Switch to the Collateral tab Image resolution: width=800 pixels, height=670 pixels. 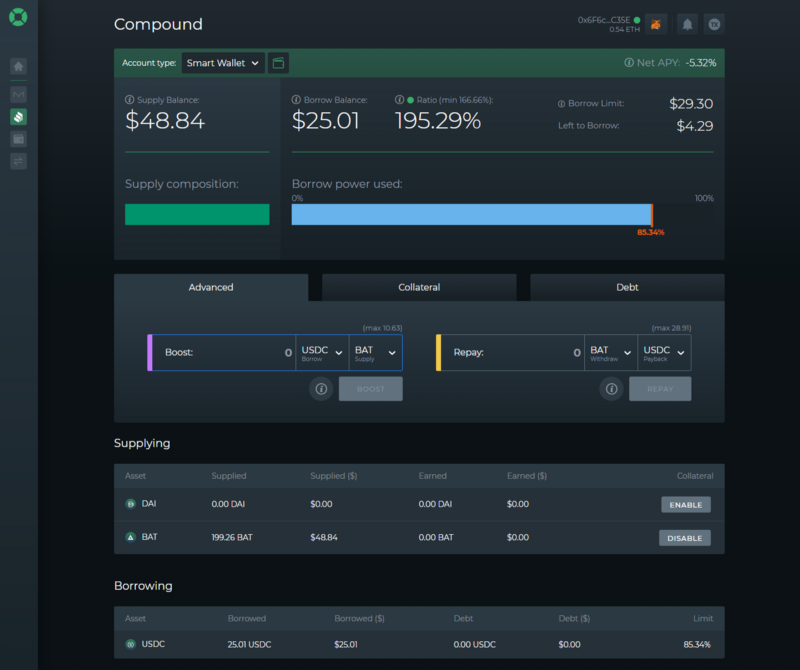(419, 287)
